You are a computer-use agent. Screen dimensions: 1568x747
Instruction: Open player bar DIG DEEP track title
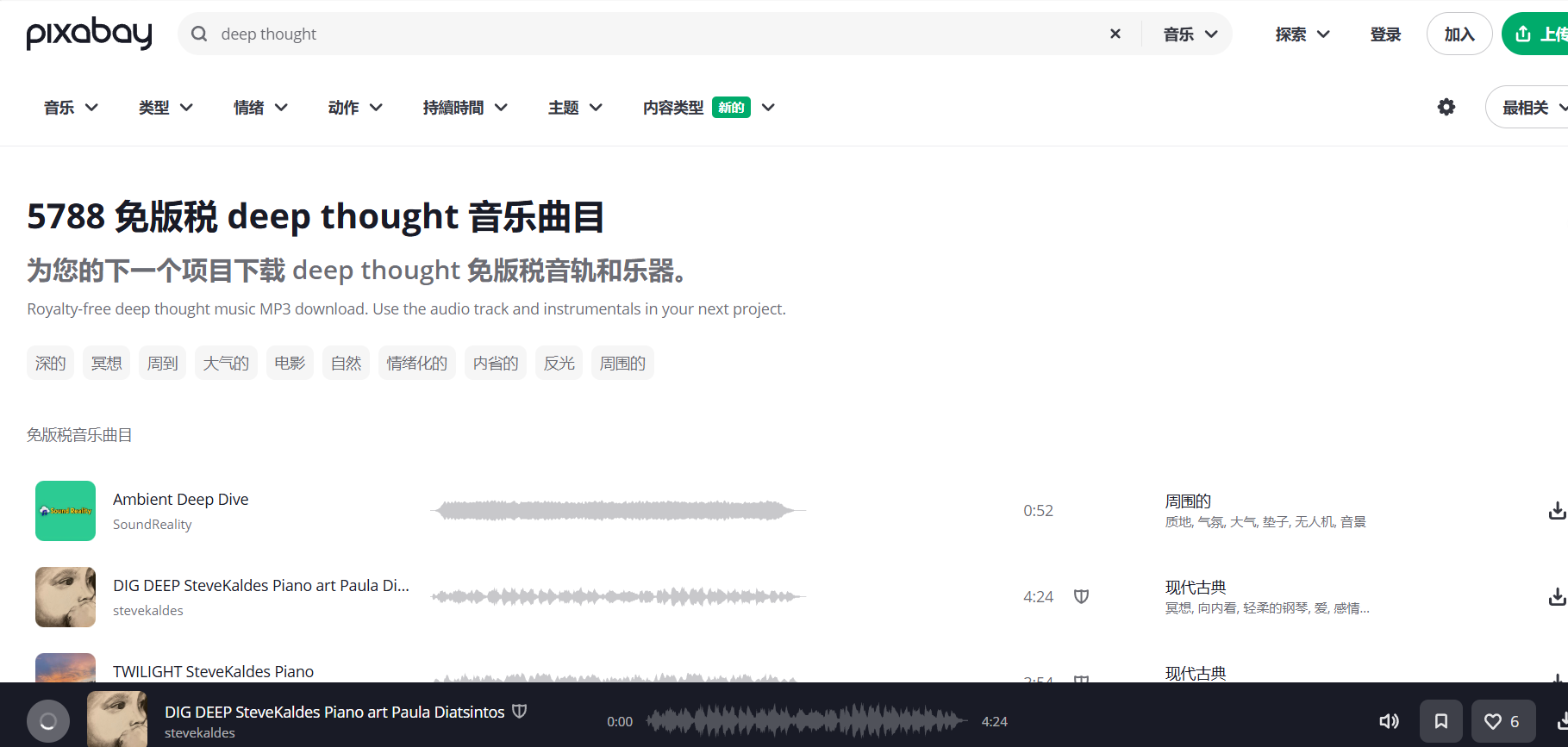tap(334, 712)
